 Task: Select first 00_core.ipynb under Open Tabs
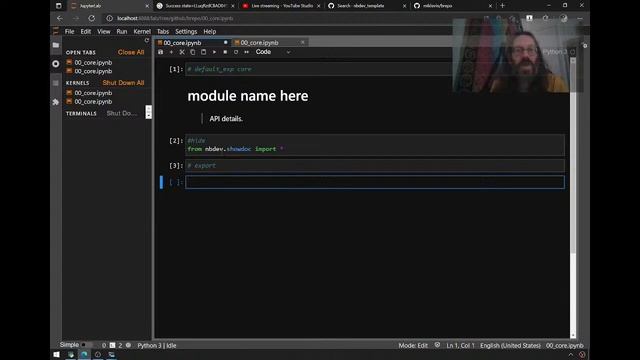pos(93,62)
